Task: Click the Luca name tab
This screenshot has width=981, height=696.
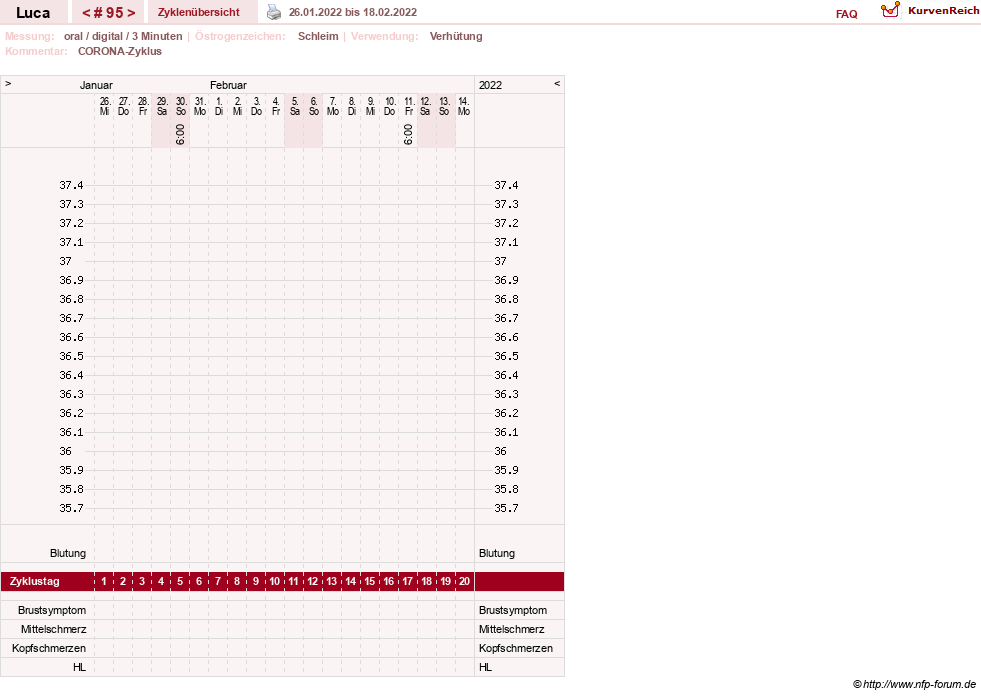Action: tap(33, 13)
